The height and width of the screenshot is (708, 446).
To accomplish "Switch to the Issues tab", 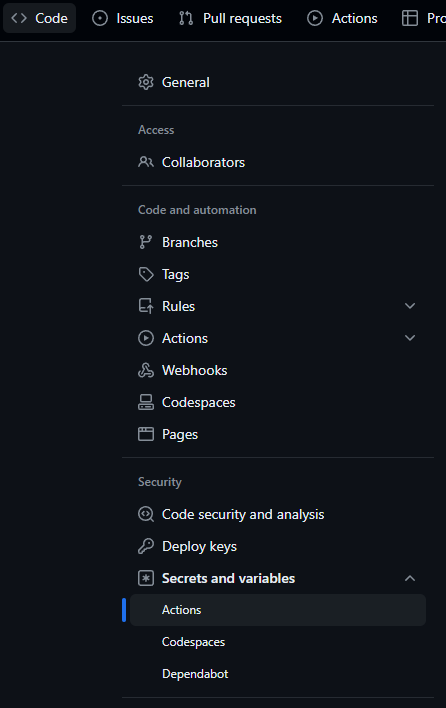I will (x=123, y=18).
